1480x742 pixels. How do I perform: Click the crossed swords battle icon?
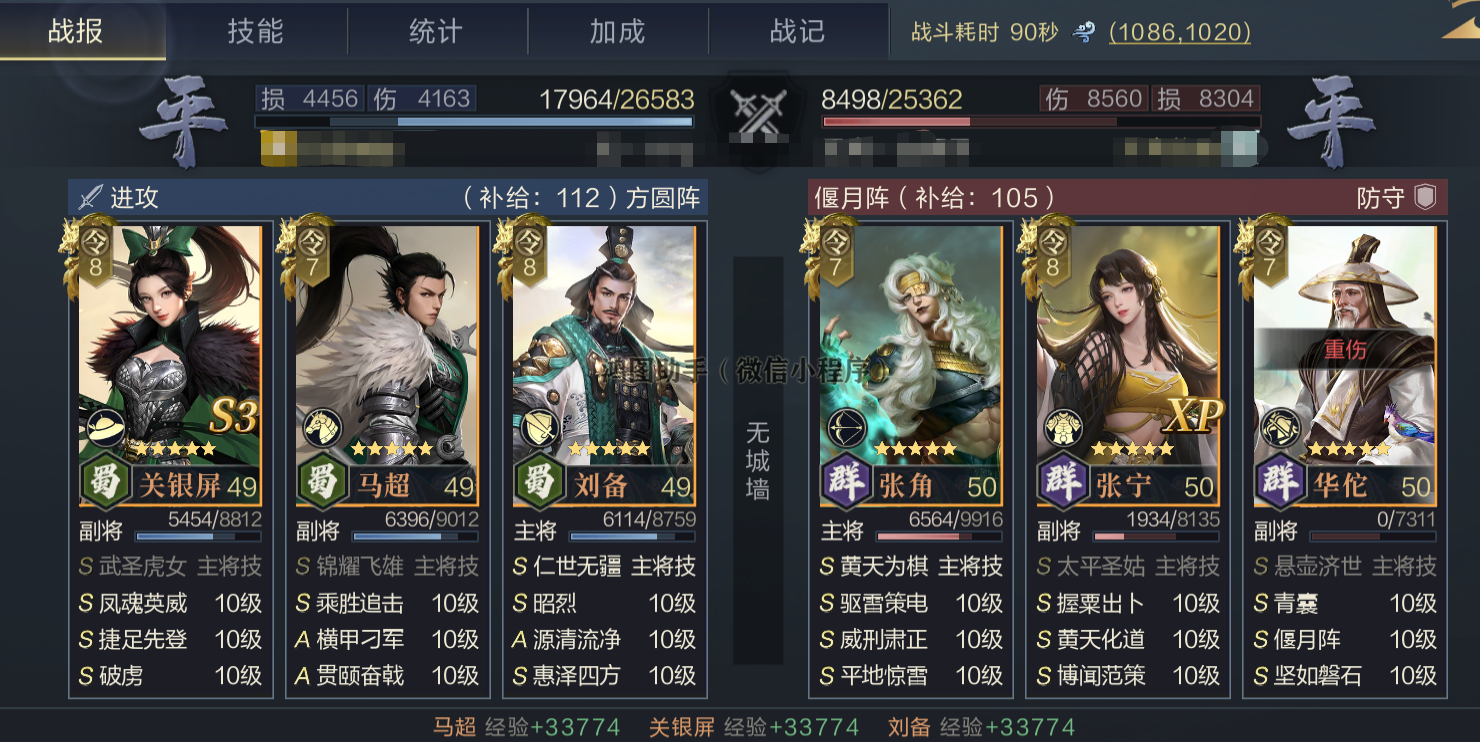click(x=757, y=113)
